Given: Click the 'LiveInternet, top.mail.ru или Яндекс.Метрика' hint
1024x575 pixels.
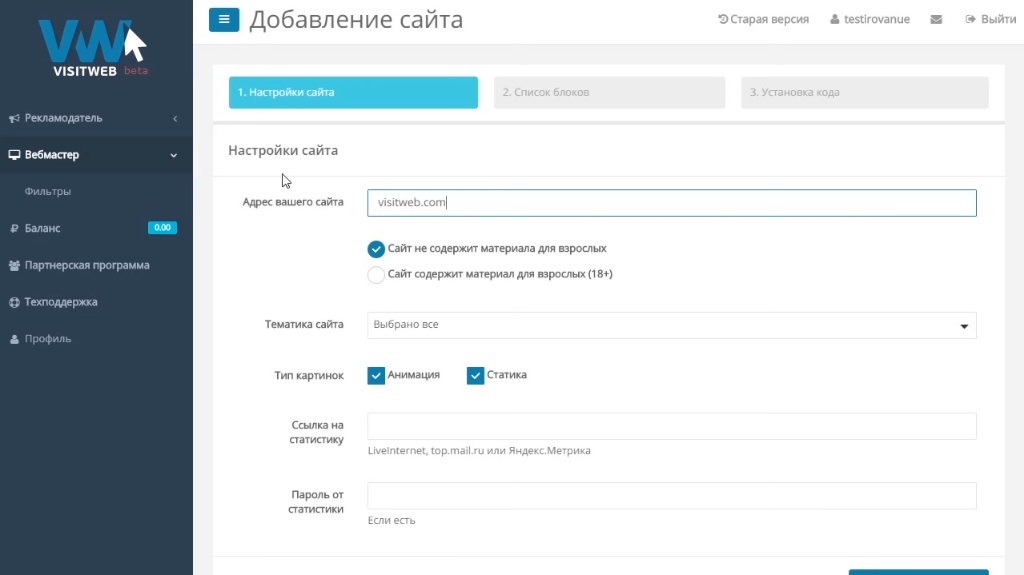Looking at the screenshot, I should (x=479, y=451).
